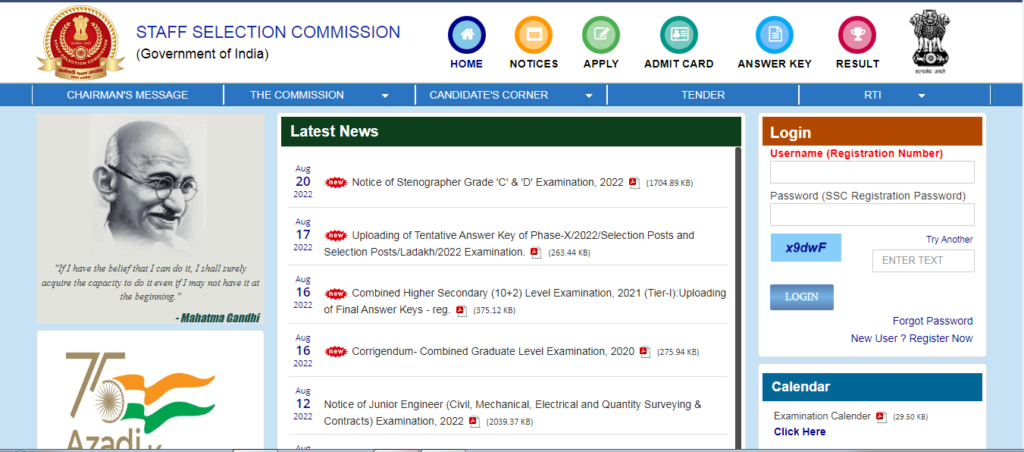The width and height of the screenshot is (1024, 452).
Task: Click the Password input field
Action: tap(872, 215)
